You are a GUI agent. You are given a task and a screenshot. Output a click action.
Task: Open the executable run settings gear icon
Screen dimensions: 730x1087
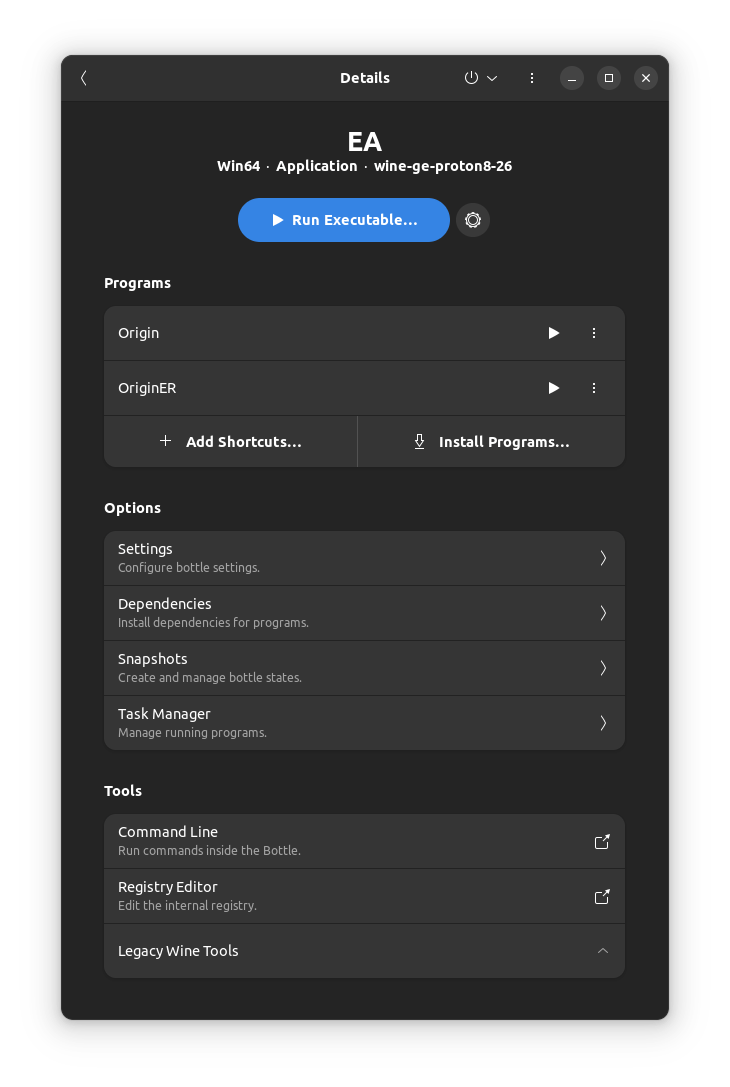coord(472,220)
